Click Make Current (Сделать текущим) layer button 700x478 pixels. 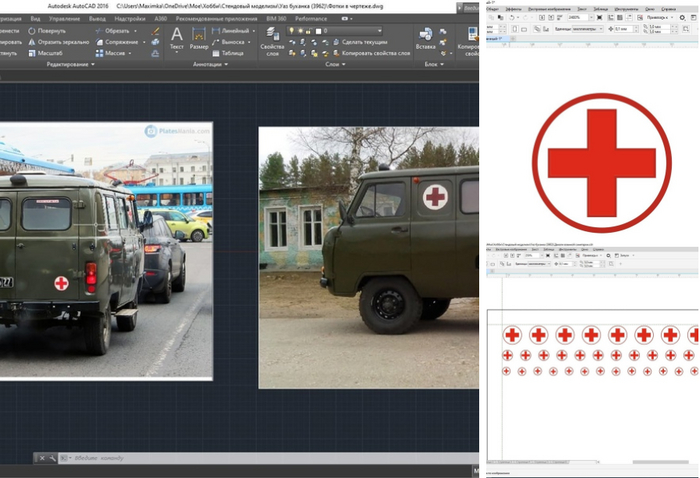[x=360, y=42]
